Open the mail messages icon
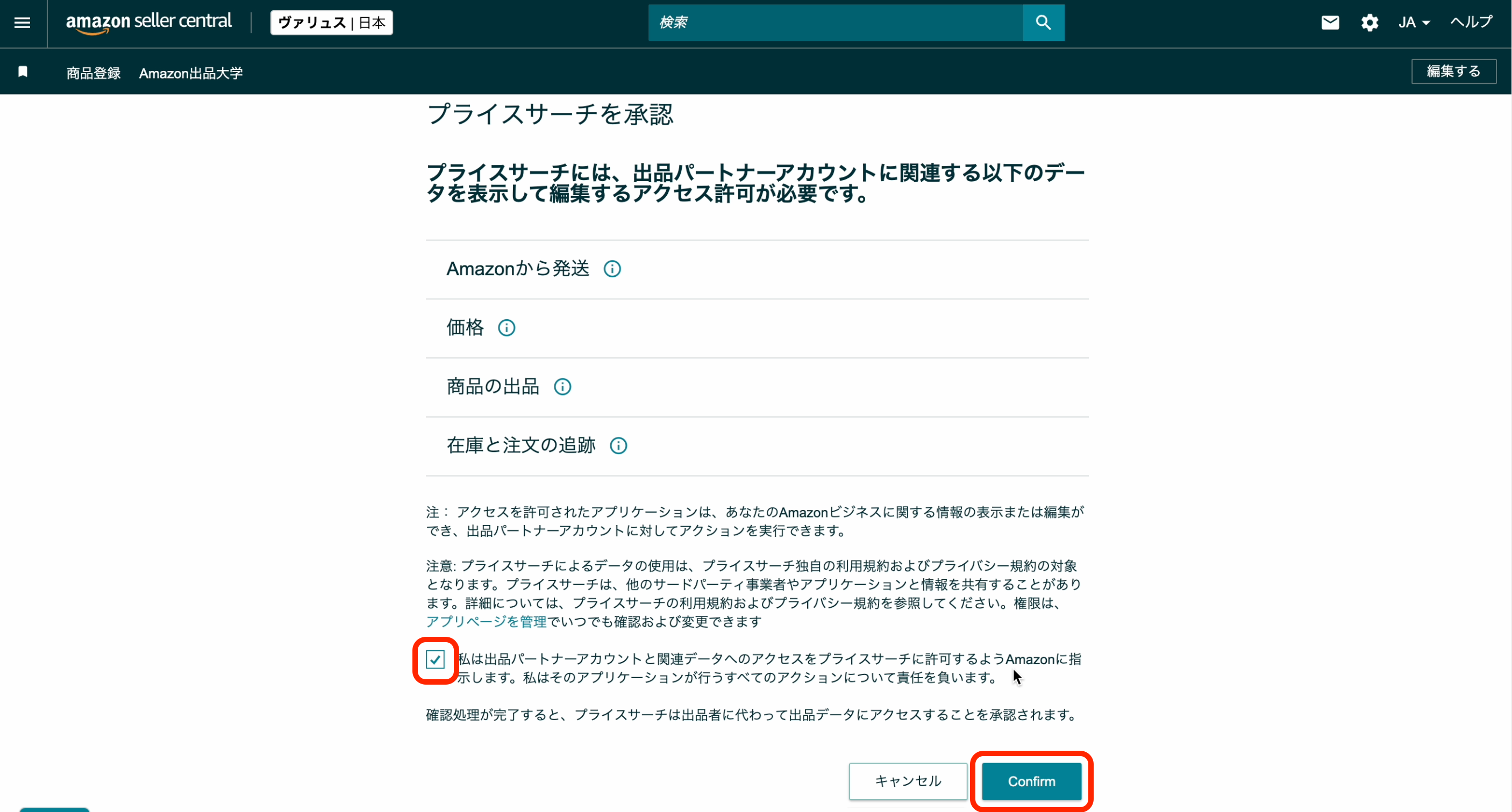1512x812 pixels. tap(1330, 23)
